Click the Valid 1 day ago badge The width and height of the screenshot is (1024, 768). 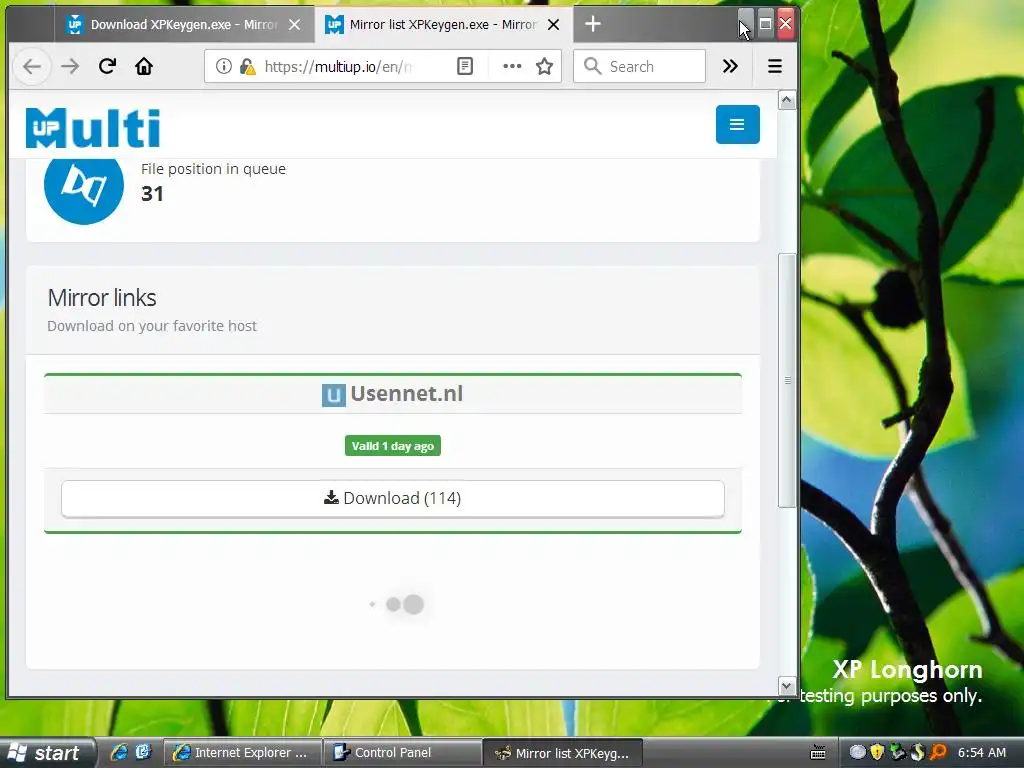coord(392,446)
